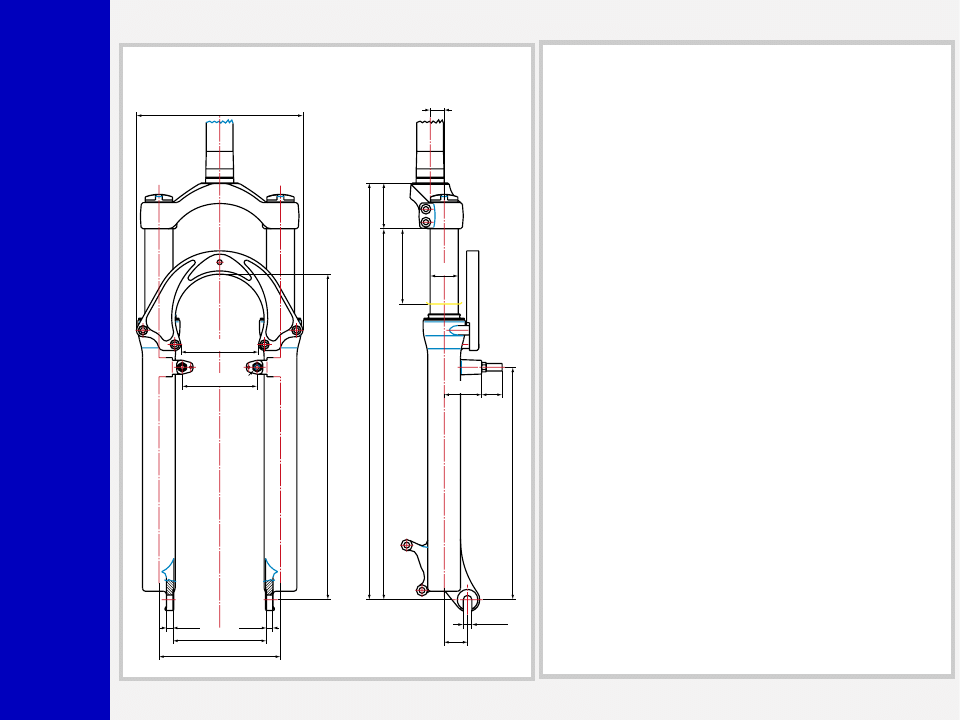The height and width of the screenshot is (720, 960).
Task: Click the upper disc brake mount hole
Action: (x=406, y=545)
